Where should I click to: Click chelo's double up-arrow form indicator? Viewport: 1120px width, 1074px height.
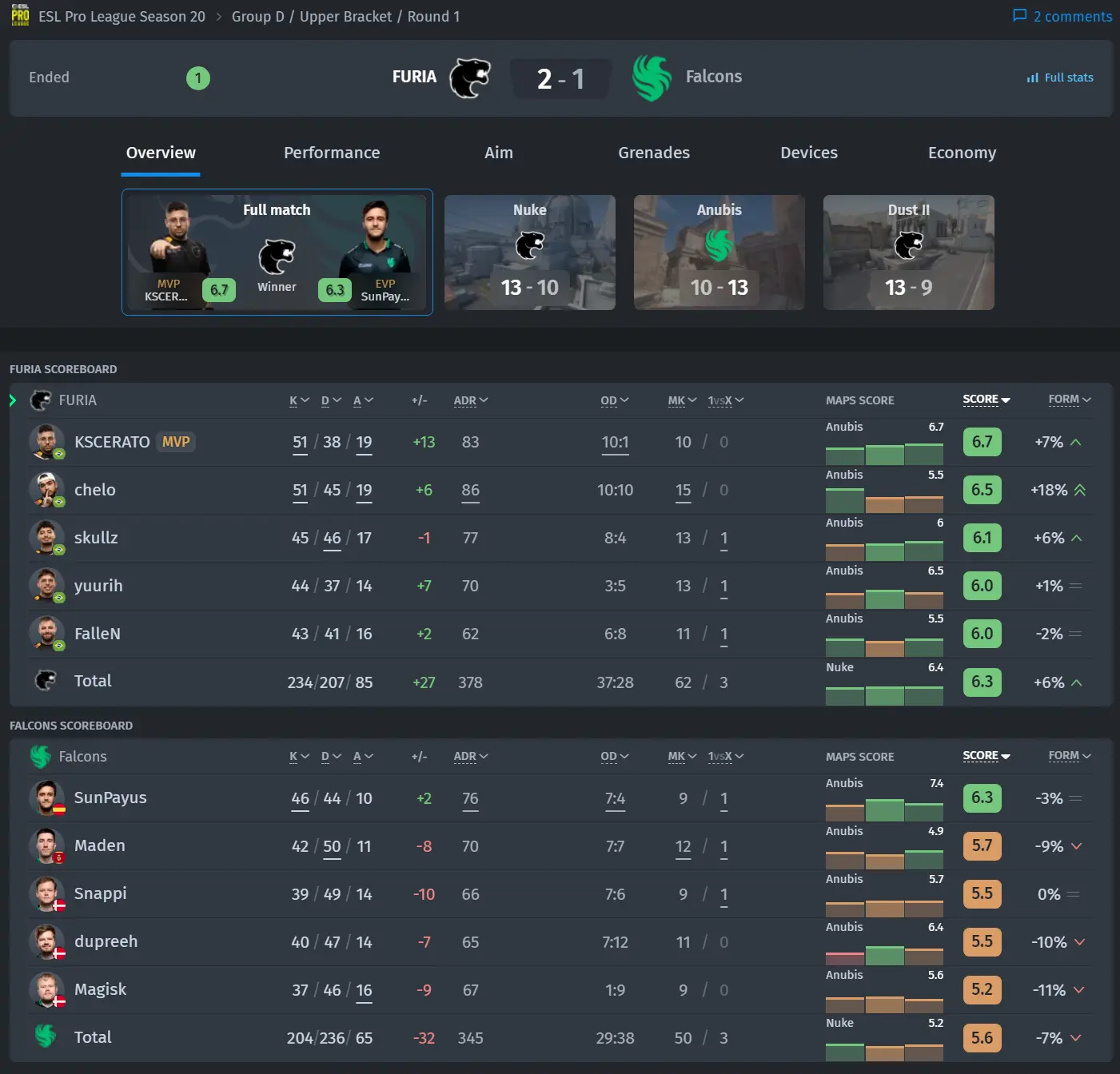point(1080,490)
